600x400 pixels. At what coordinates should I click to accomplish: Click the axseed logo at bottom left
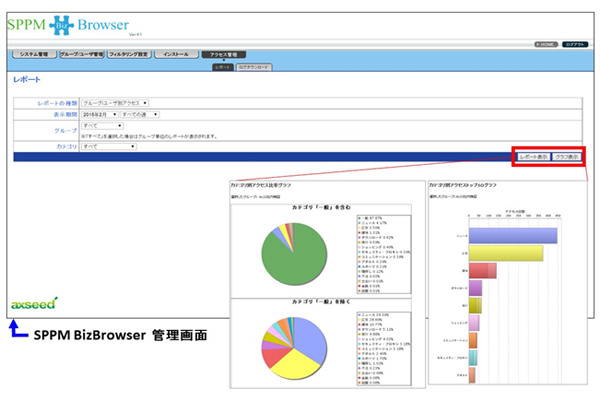click(x=33, y=301)
